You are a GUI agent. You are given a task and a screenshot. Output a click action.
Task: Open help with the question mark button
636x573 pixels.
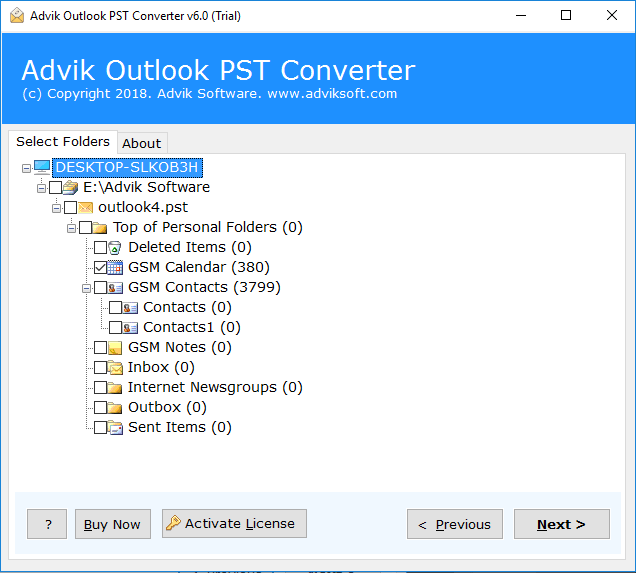pyautogui.click(x=47, y=524)
